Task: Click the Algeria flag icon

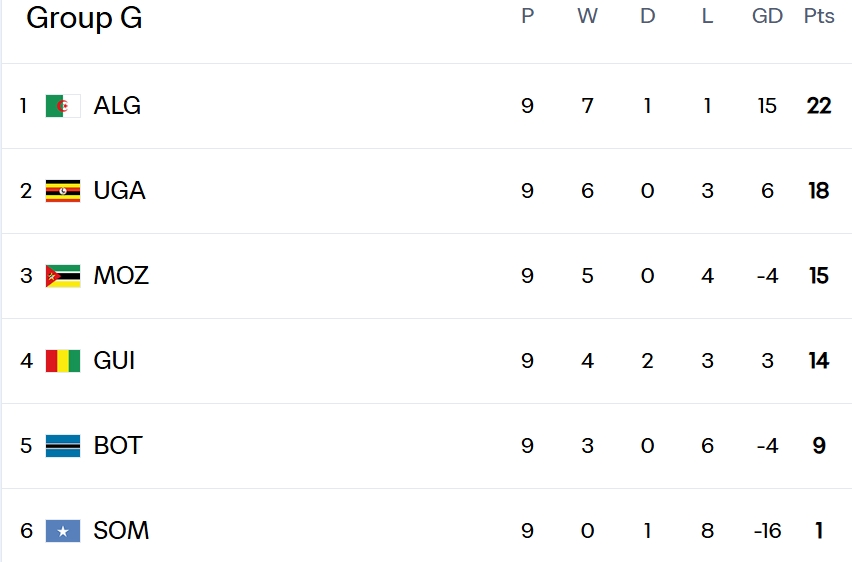Action: click(x=63, y=106)
